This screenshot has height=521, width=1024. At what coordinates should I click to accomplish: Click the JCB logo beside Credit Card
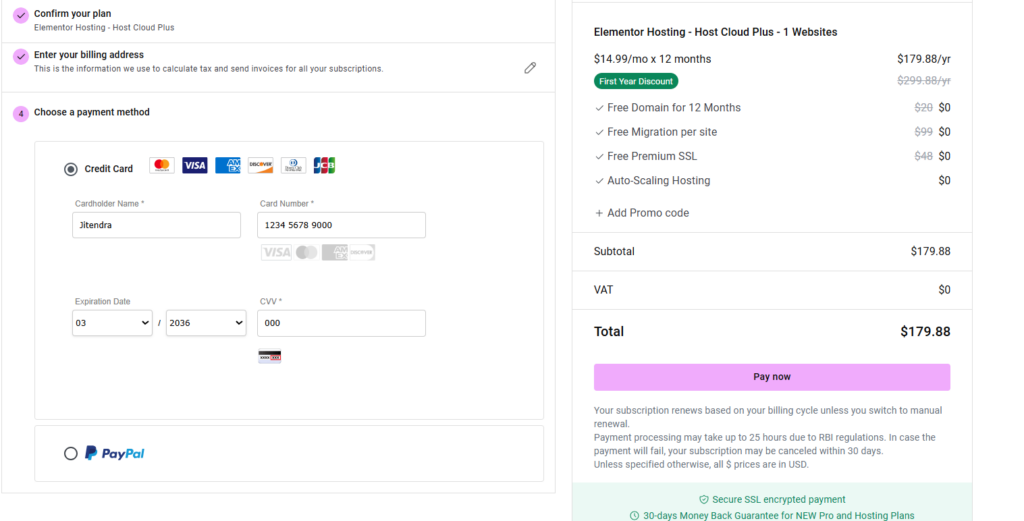coord(324,165)
